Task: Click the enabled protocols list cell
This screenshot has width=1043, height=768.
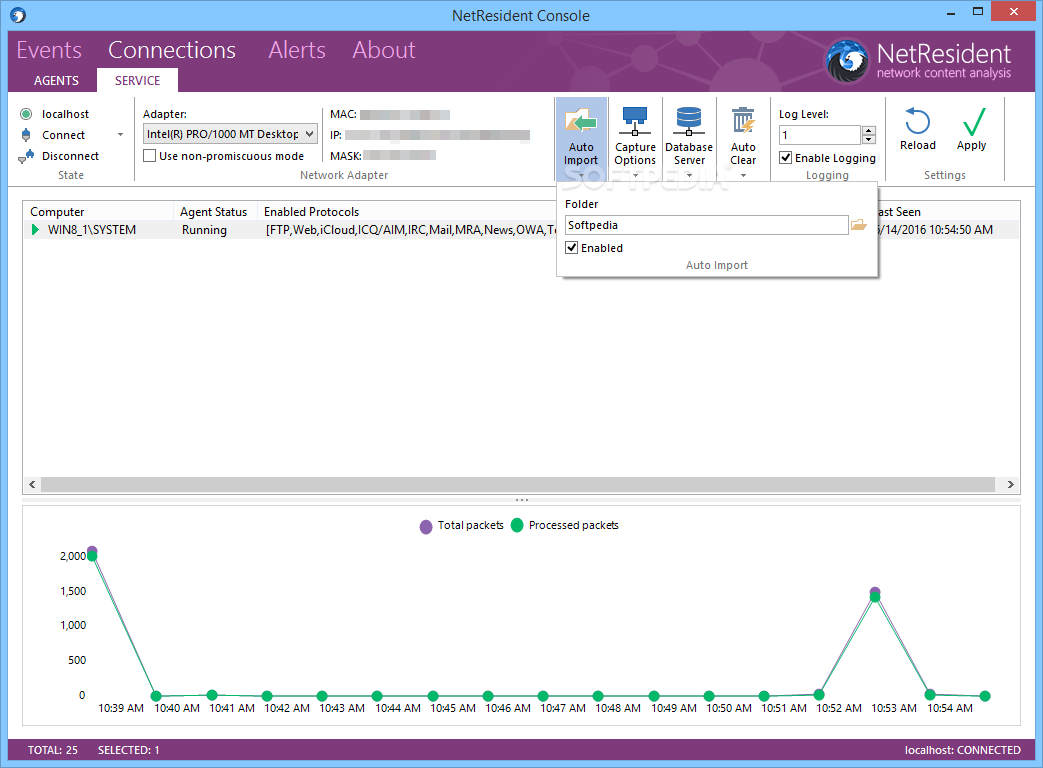Action: (x=410, y=229)
